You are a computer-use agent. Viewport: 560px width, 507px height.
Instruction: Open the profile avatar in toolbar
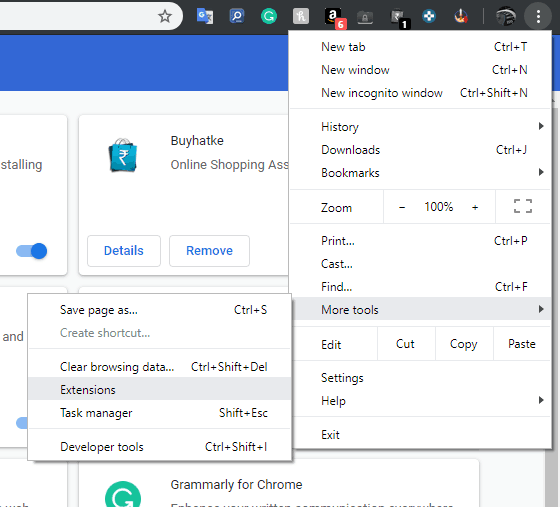pos(506,16)
